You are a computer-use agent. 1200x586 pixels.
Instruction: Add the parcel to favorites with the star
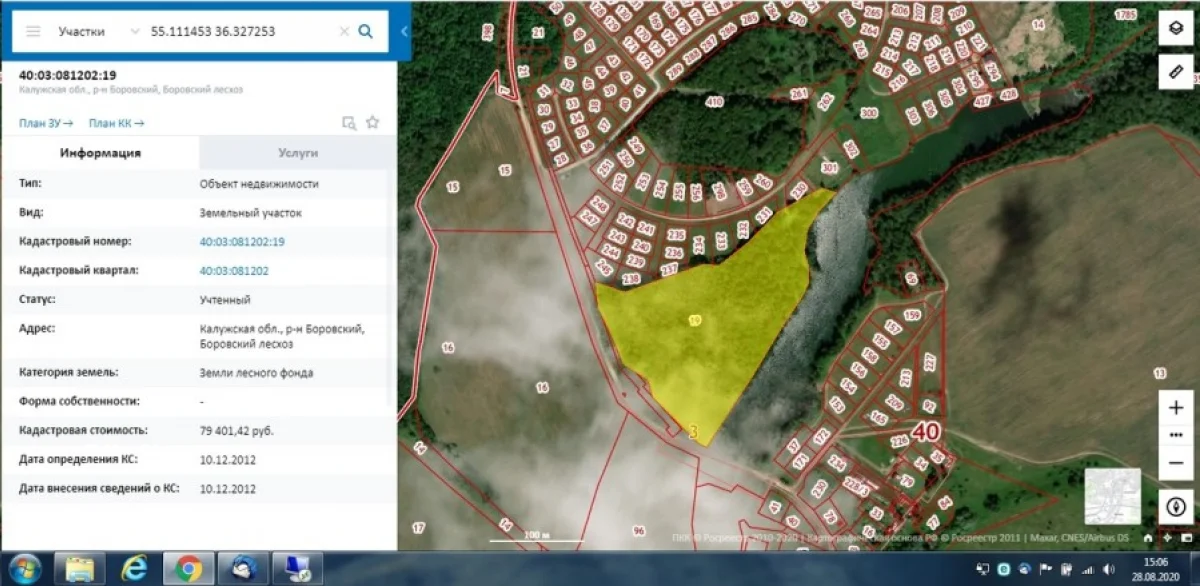373,123
